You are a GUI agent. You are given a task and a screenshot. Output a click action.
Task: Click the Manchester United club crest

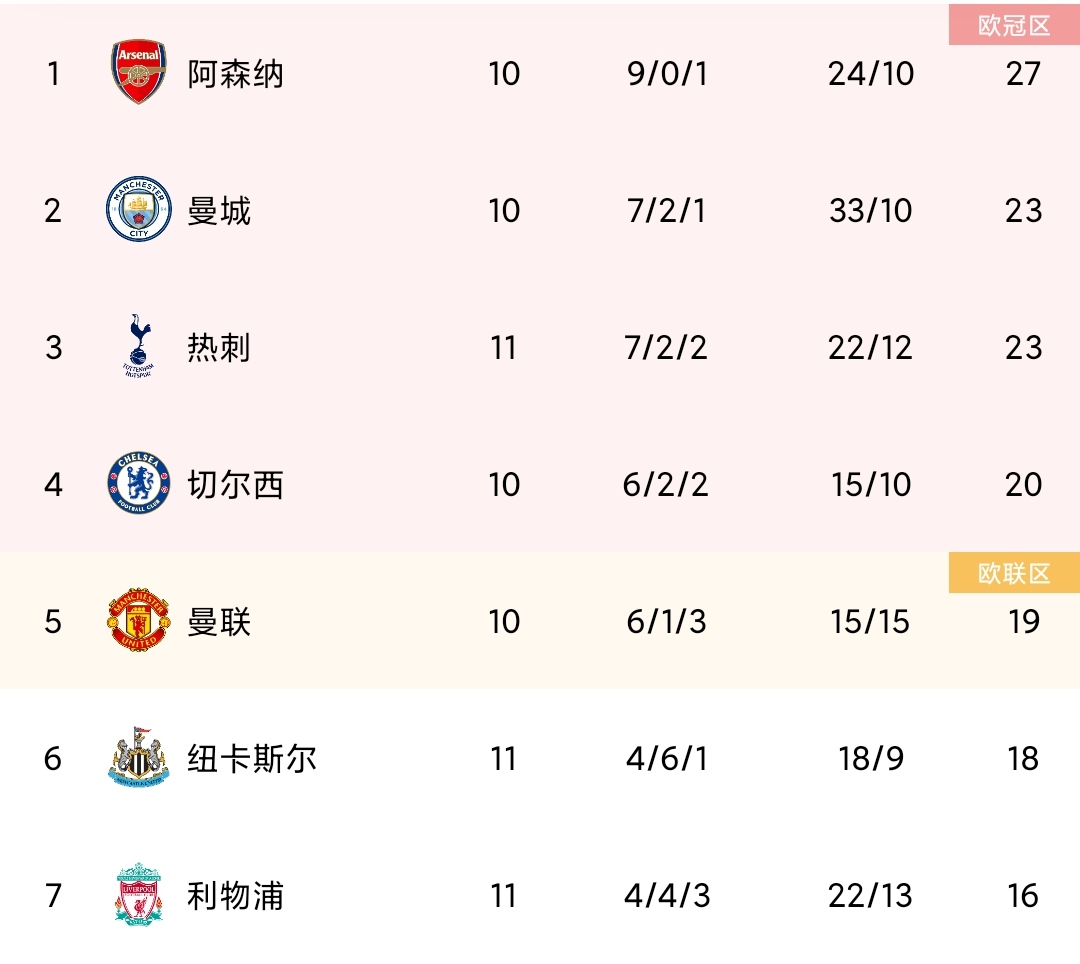(138, 620)
